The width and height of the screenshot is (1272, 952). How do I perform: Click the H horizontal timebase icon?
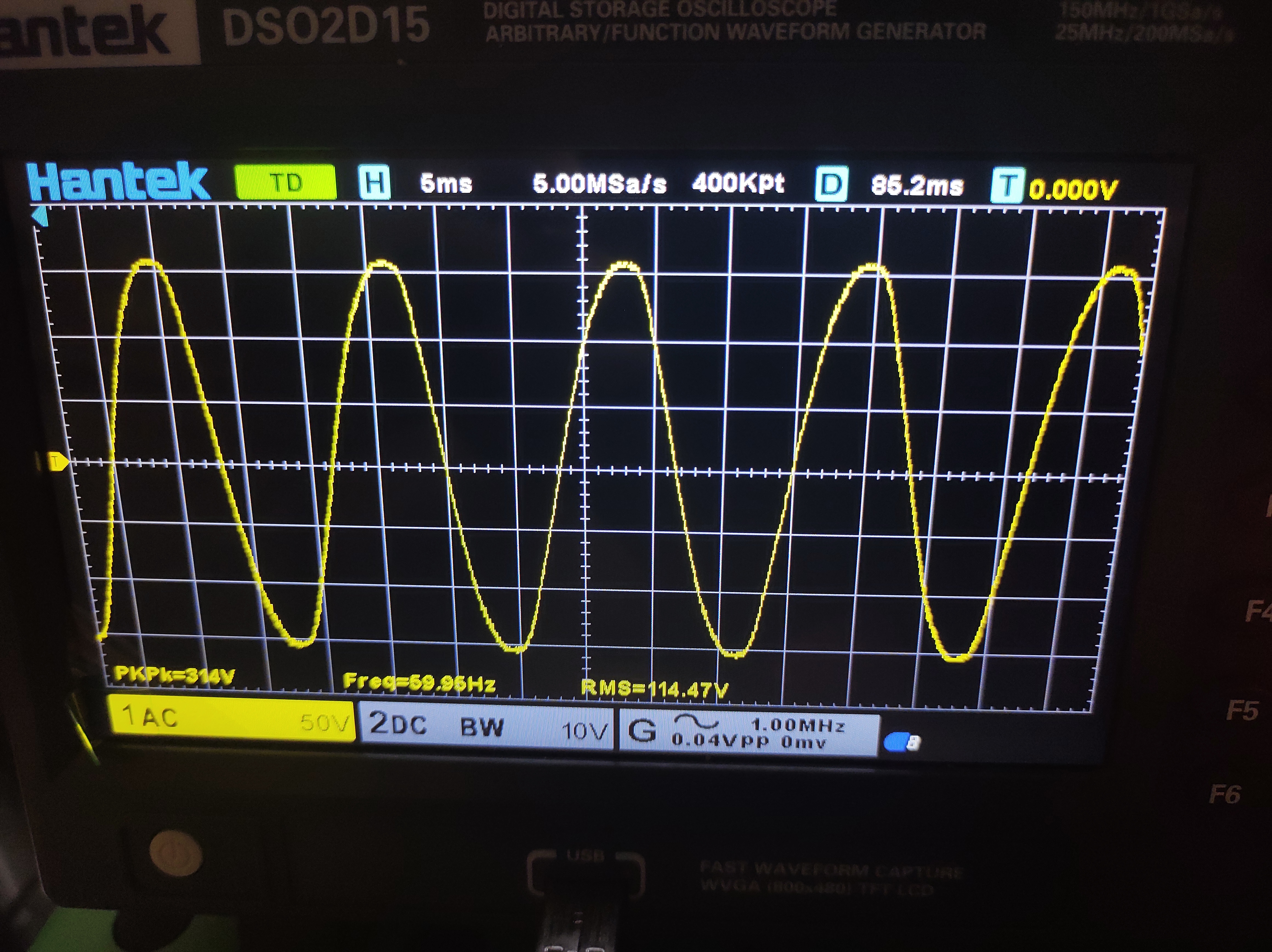(x=374, y=182)
